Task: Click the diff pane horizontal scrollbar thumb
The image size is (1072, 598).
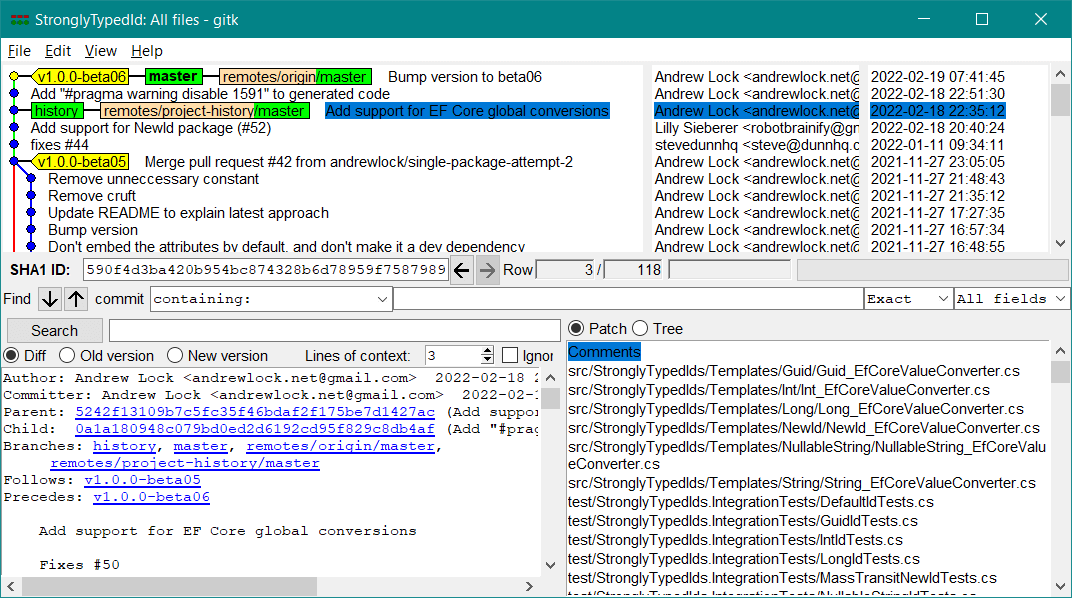Action: [x=170, y=586]
